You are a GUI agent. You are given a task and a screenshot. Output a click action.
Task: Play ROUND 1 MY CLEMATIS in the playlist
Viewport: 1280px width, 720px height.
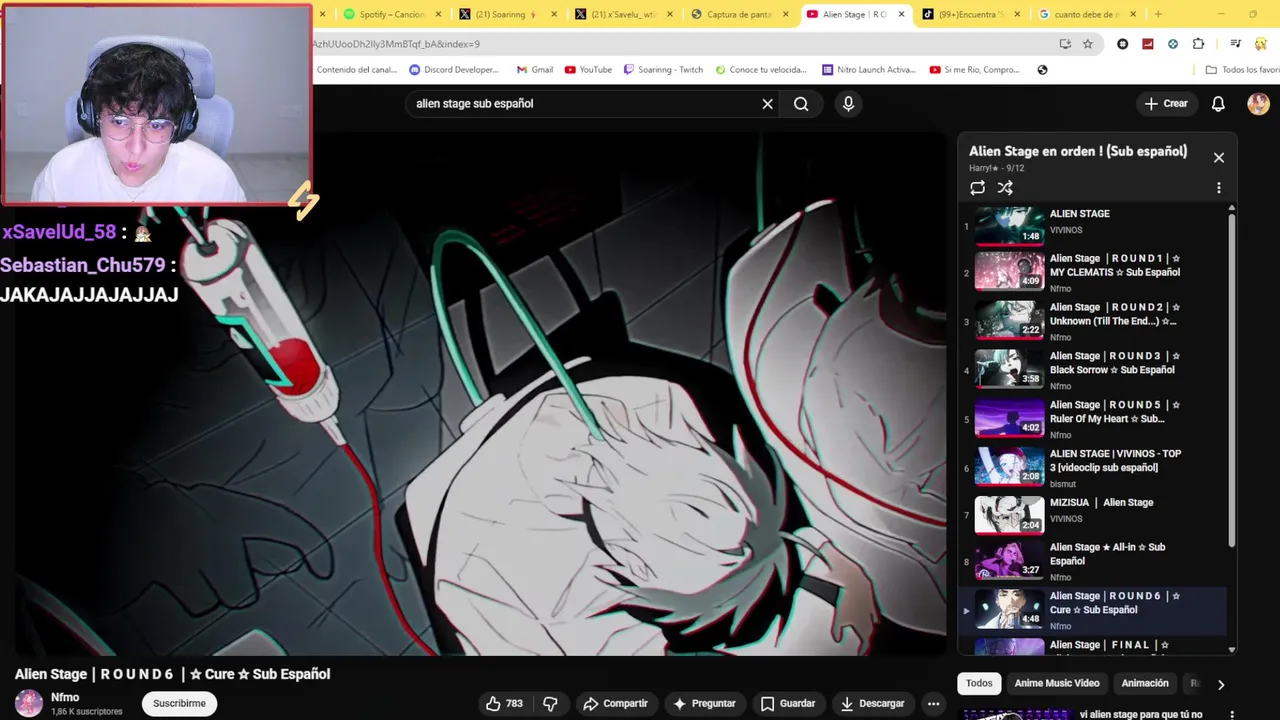1092,270
